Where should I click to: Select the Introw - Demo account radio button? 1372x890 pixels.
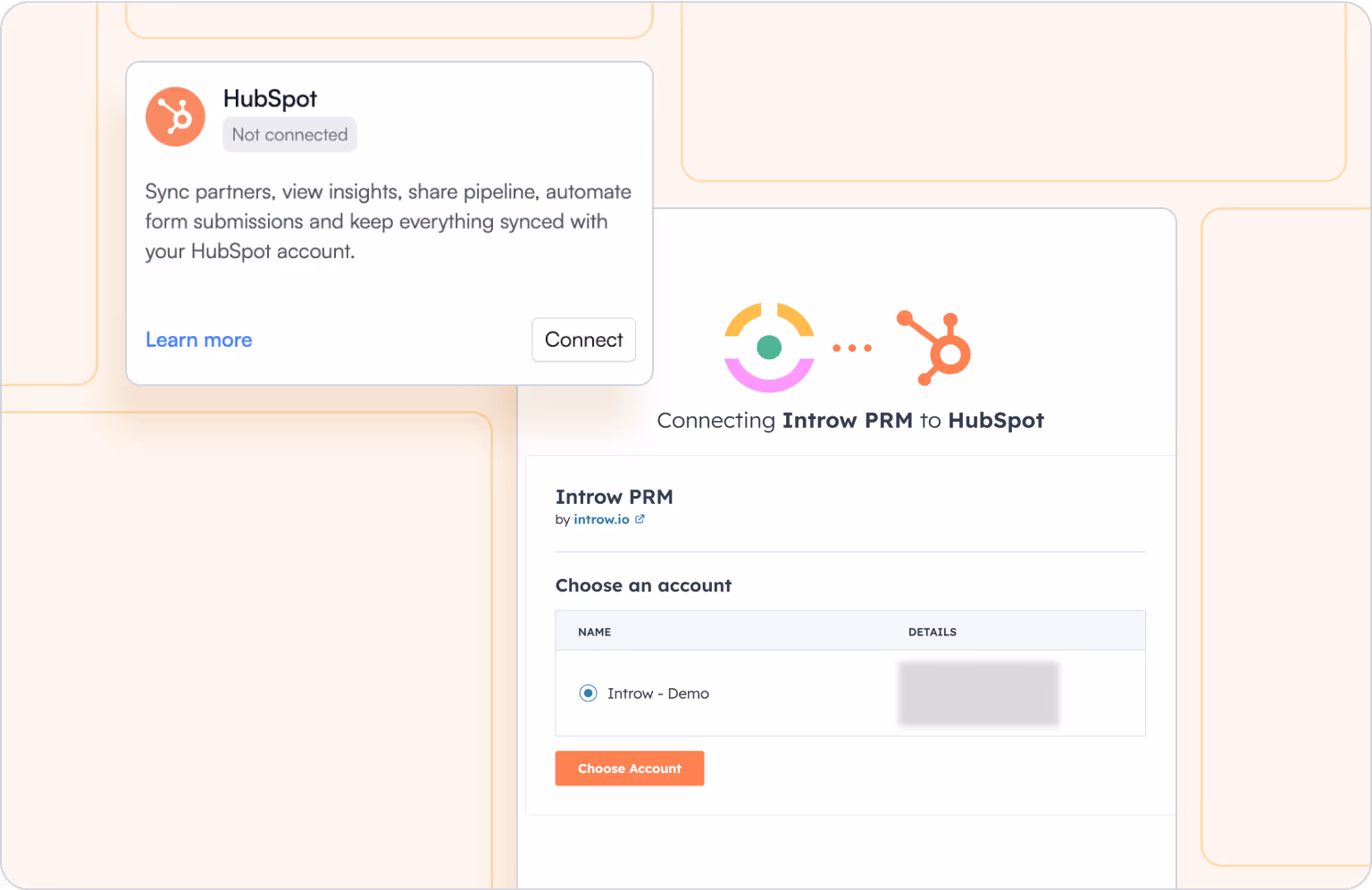coord(588,693)
